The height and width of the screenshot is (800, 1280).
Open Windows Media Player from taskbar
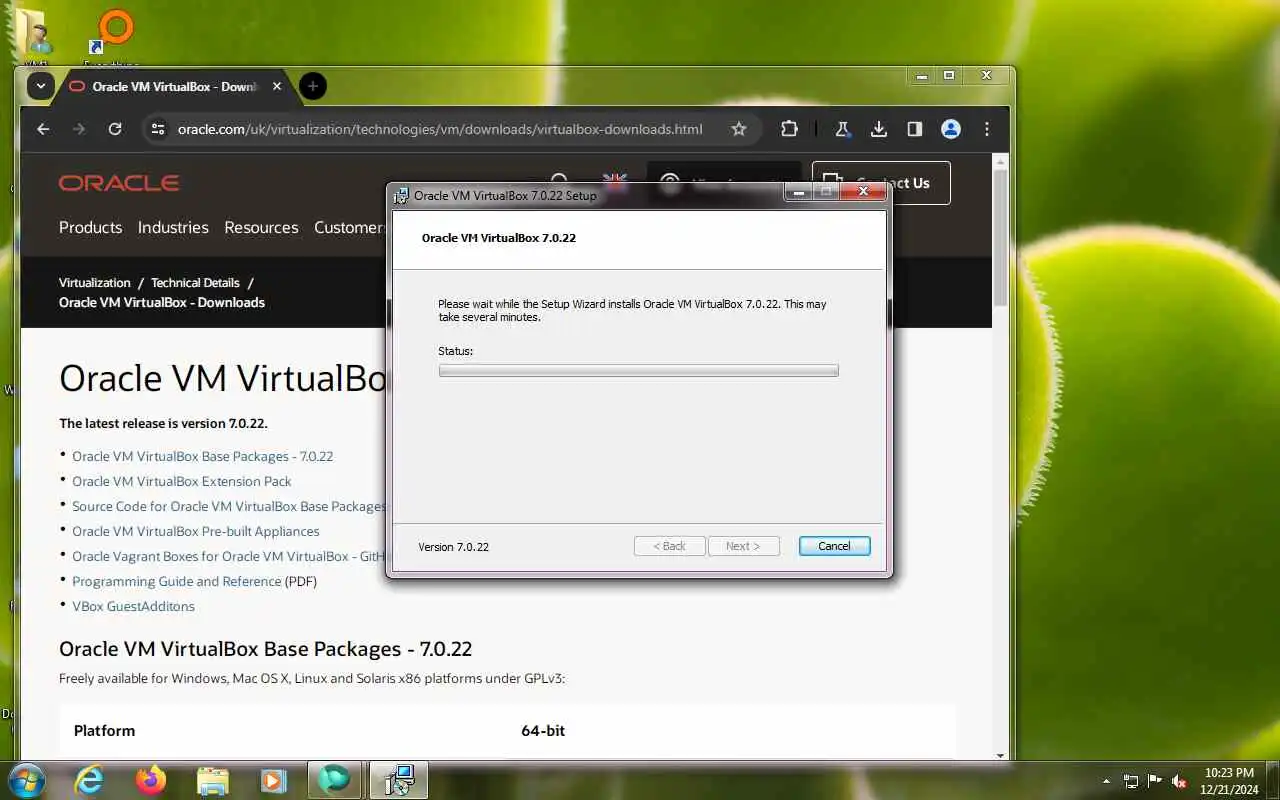272,780
